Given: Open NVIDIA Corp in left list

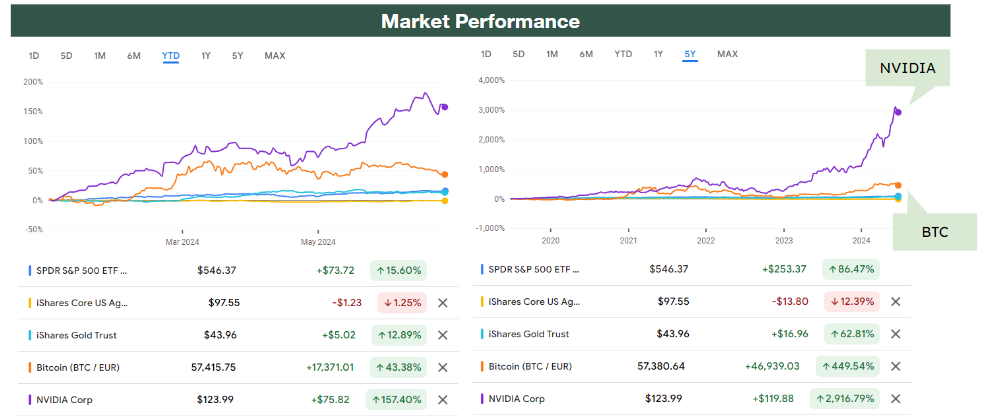Looking at the screenshot, I should coord(63,399).
